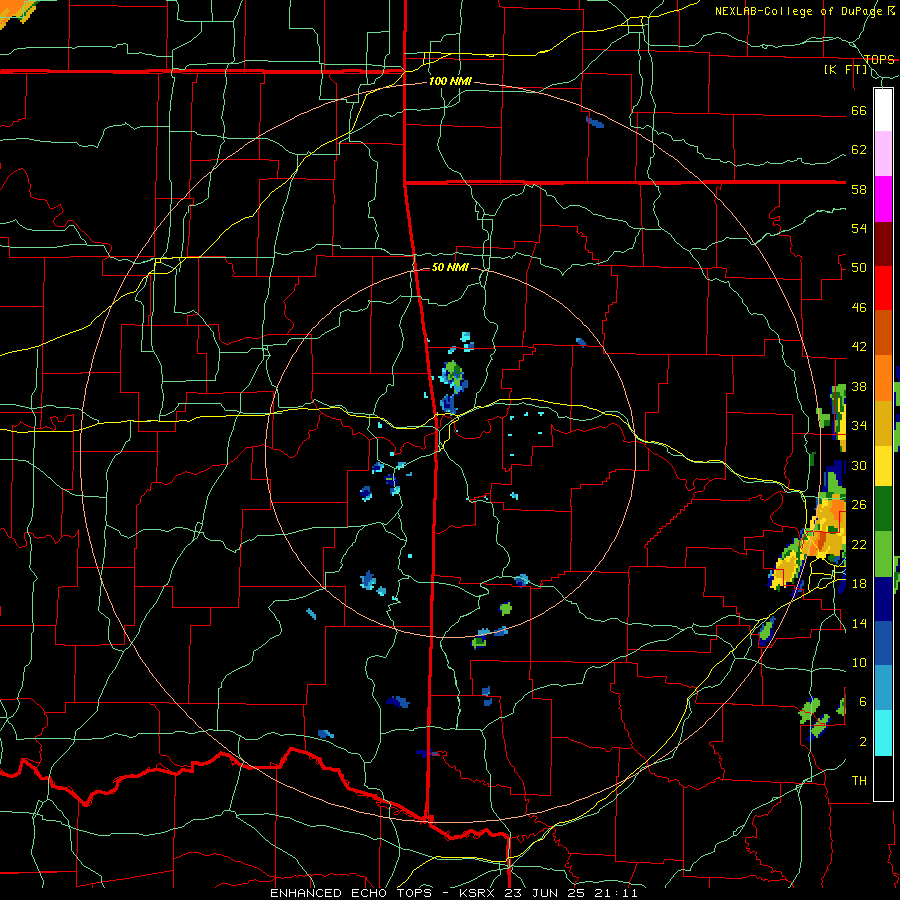Viewport: 900px width, 900px height.
Task: Click the legend value '62'
Action: point(859,150)
